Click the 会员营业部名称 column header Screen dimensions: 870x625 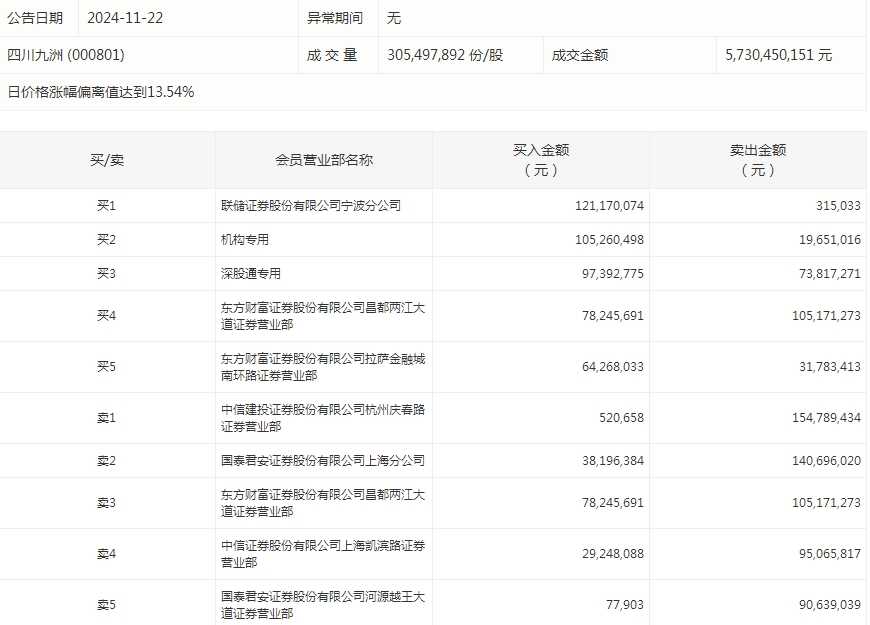pos(324,160)
